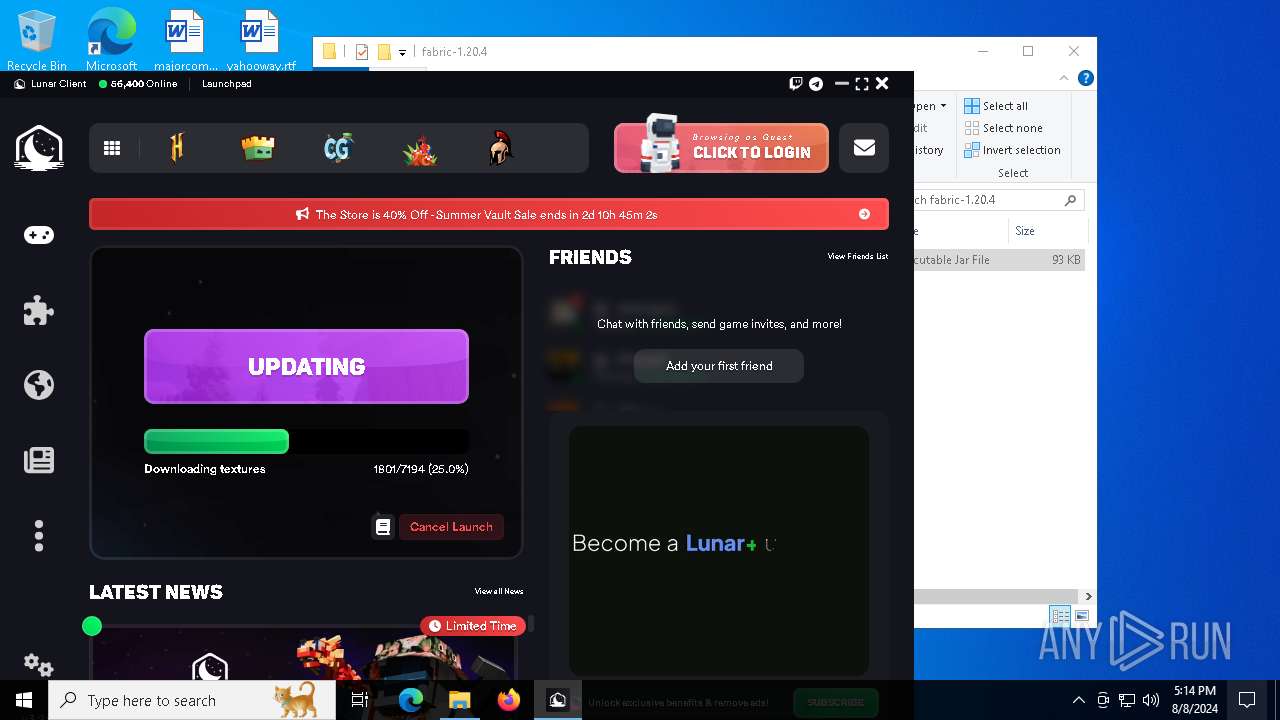Open View Friends List link
This screenshot has height=720, width=1280.
click(x=857, y=257)
